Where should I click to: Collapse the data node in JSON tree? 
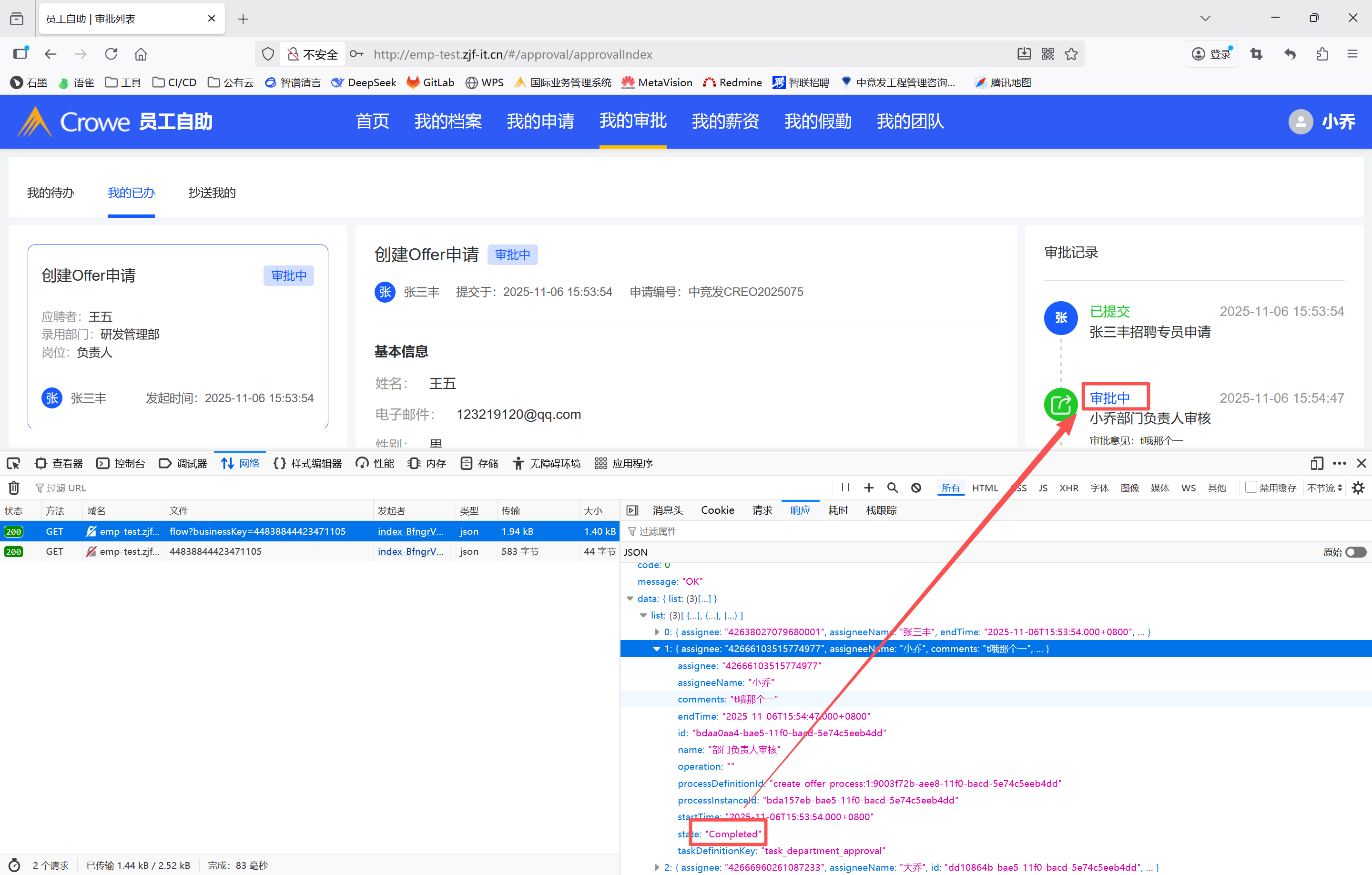click(630, 598)
